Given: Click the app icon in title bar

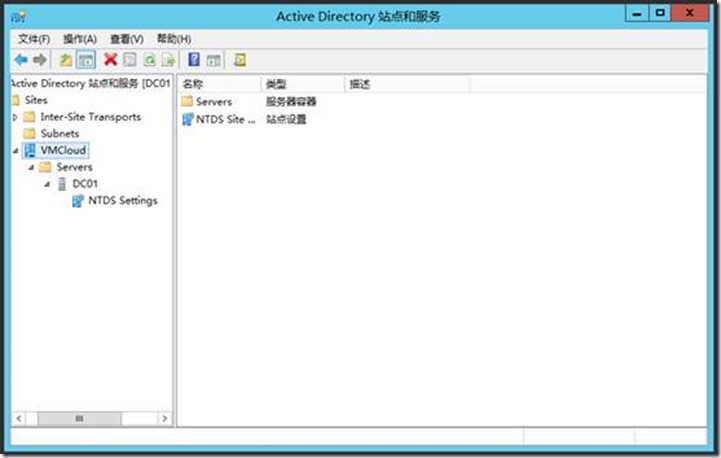Looking at the screenshot, I should point(19,17).
